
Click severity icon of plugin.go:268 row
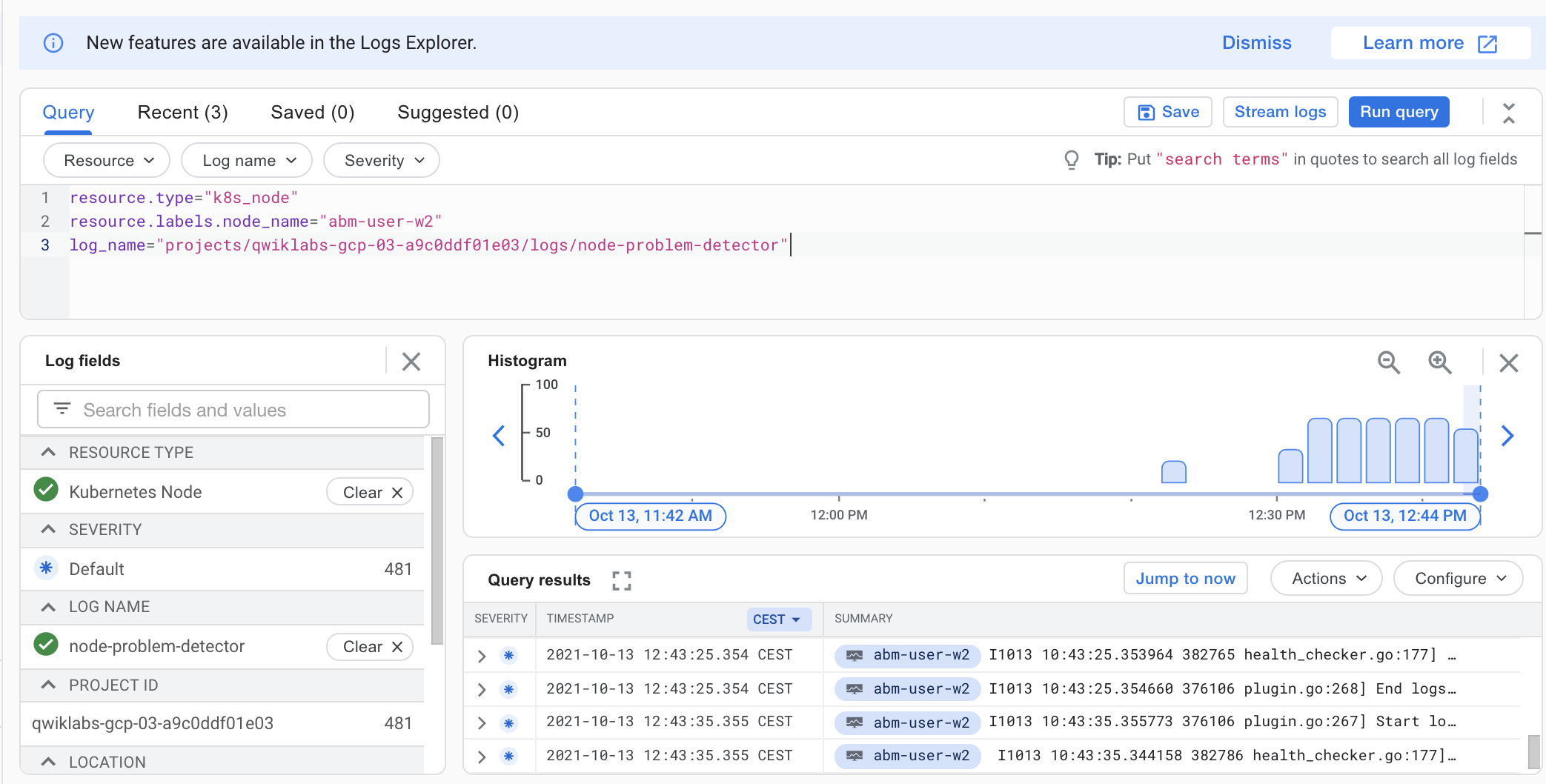[x=508, y=689]
